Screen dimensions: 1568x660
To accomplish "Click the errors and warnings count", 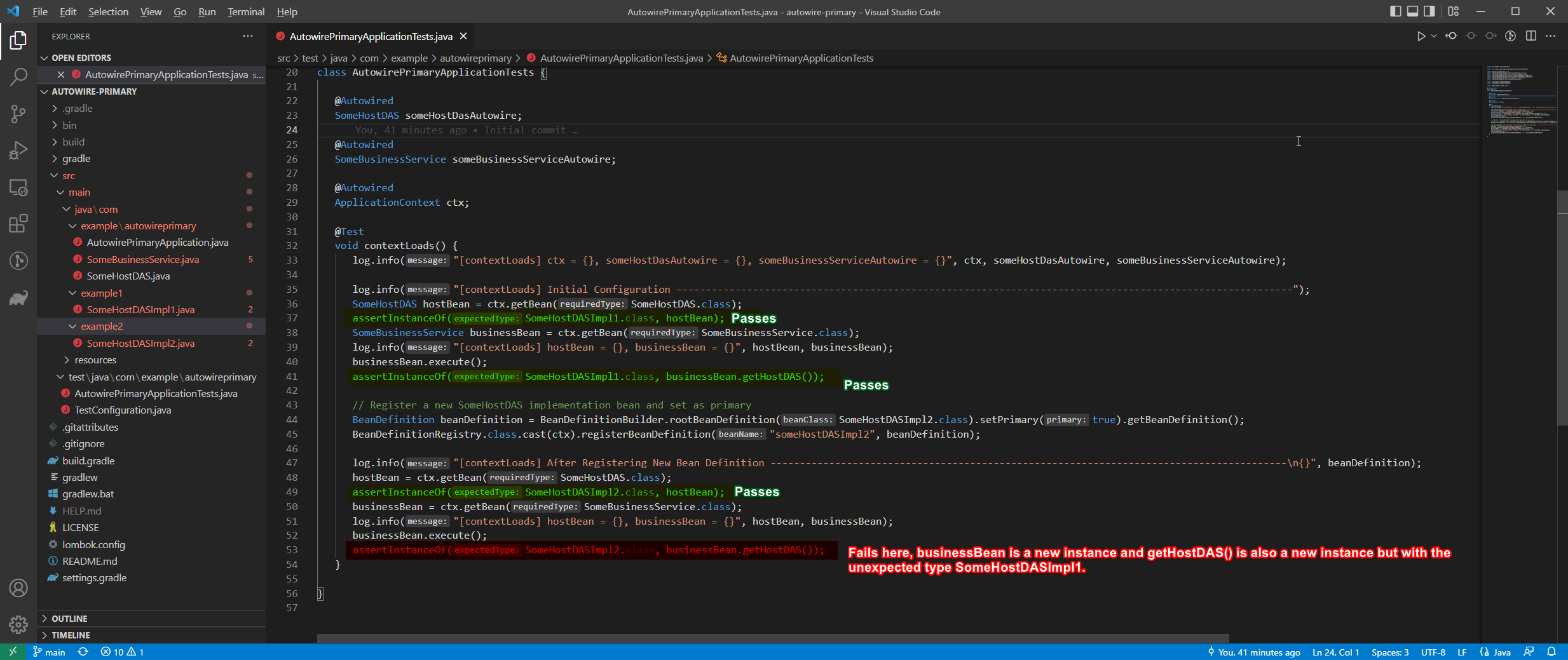I will pos(122,652).
